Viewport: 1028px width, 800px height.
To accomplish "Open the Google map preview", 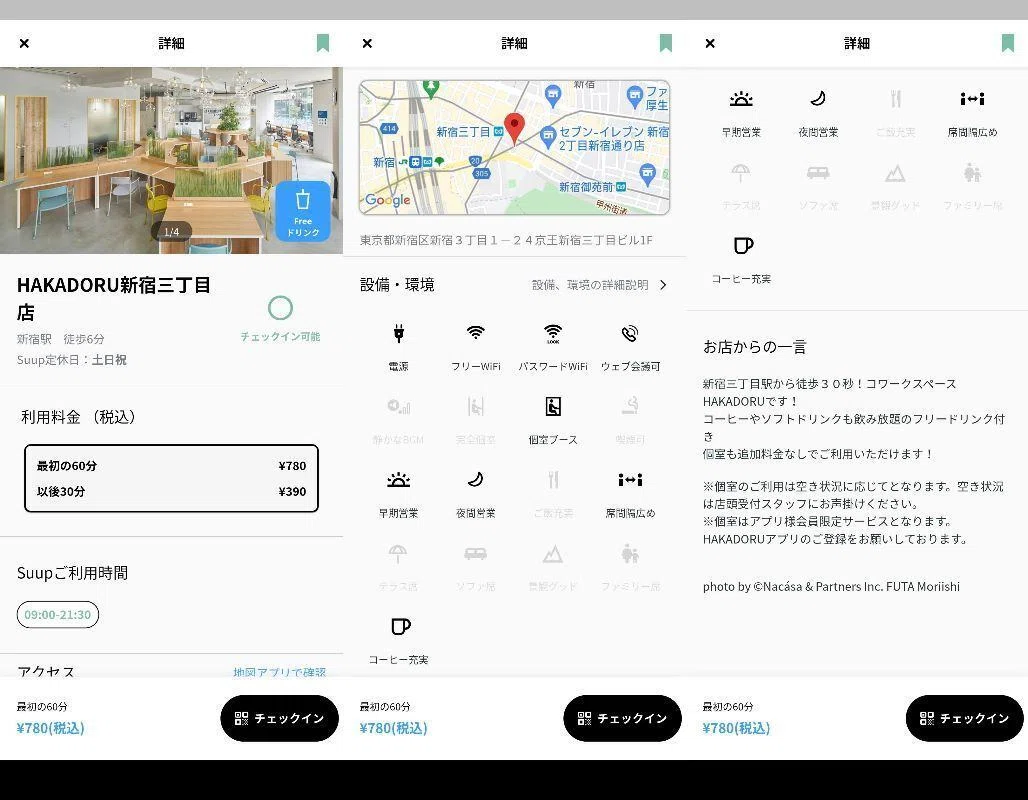I will tap(514, 148).
